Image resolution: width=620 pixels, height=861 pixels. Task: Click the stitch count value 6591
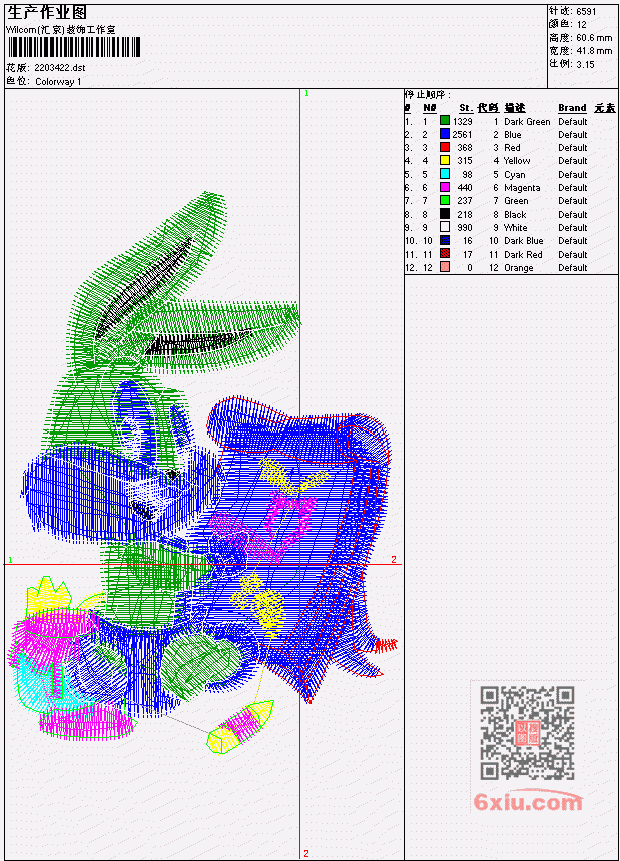tap(586, 11)
